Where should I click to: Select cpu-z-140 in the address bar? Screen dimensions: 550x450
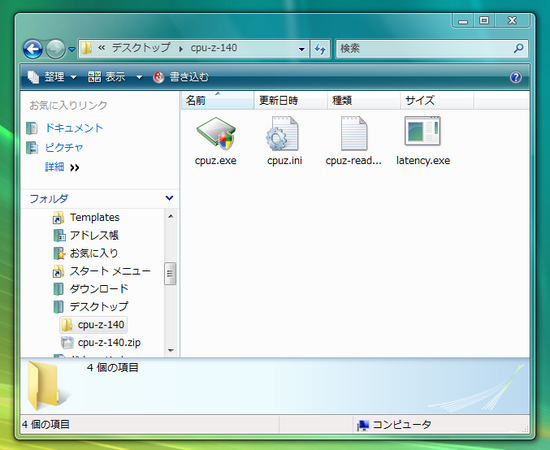click(x=214, y=48)
